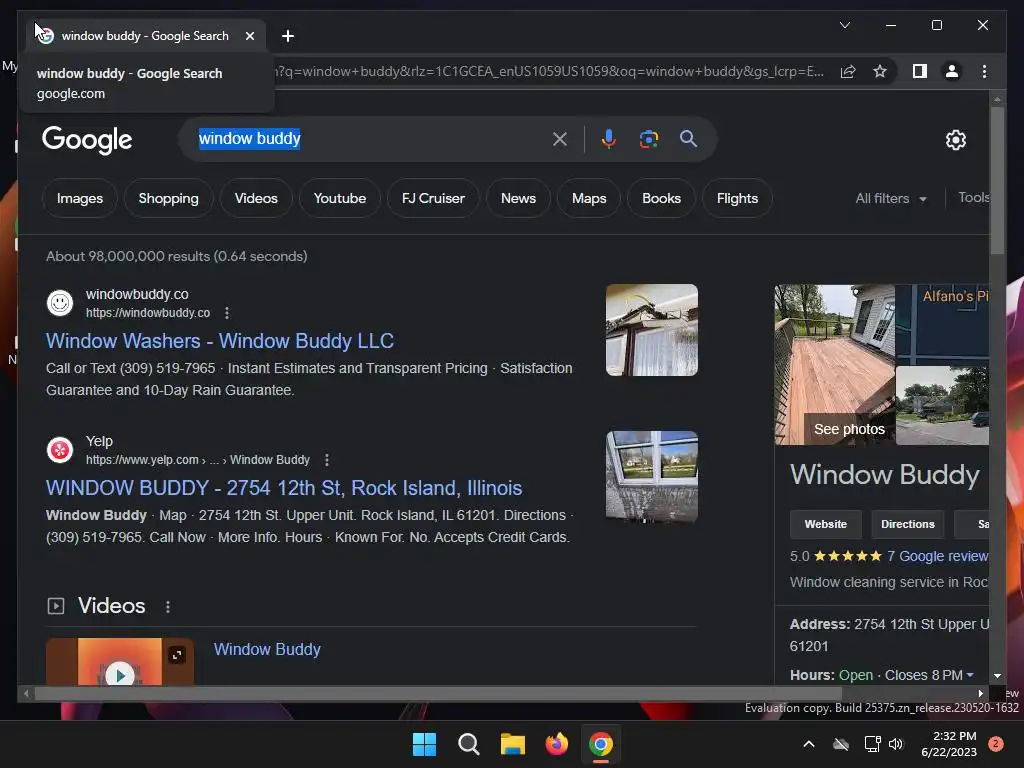Image resolution: width=1024 pixels, height=768 pixels.
Task: Show hidden system tray icons
Action: (808, 744)
